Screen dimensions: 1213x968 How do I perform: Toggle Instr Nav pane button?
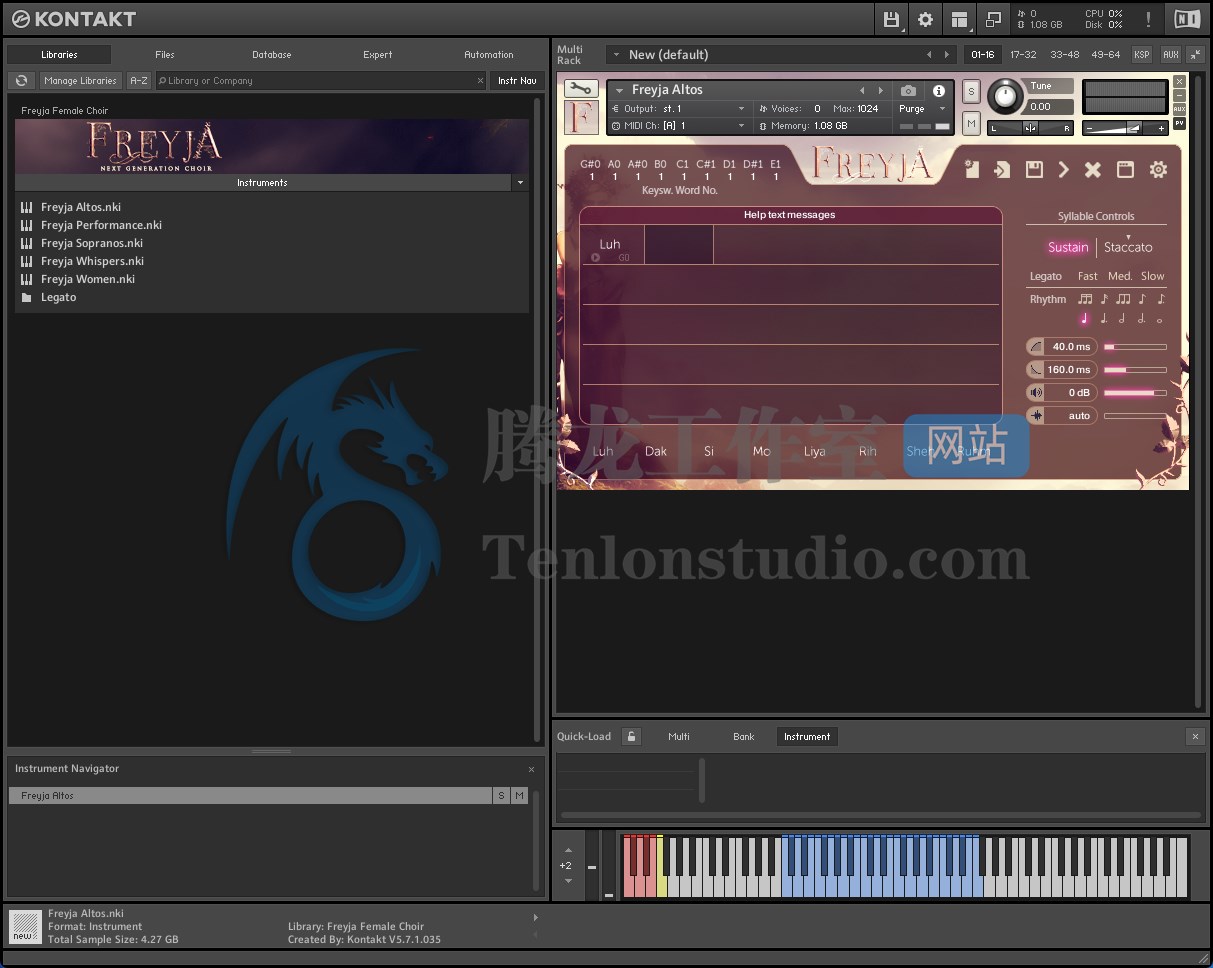pos(517,80)
